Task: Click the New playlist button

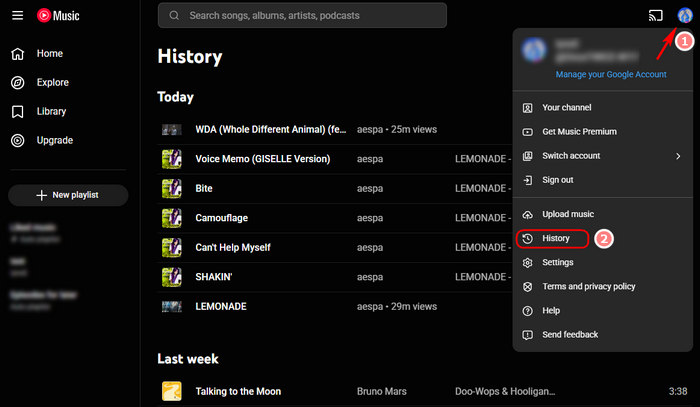Action: tap(68, 195)
